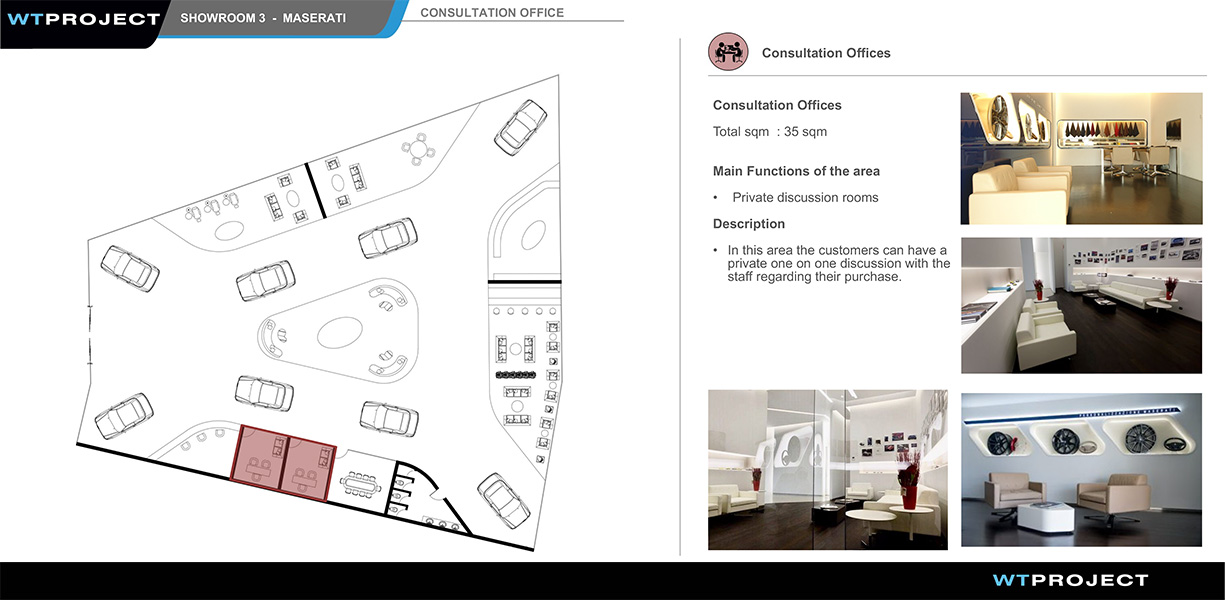Select the SHOWROOM 3 - MASERATI header tab
The image size is (1225, 600).
[x=264, y=18]
